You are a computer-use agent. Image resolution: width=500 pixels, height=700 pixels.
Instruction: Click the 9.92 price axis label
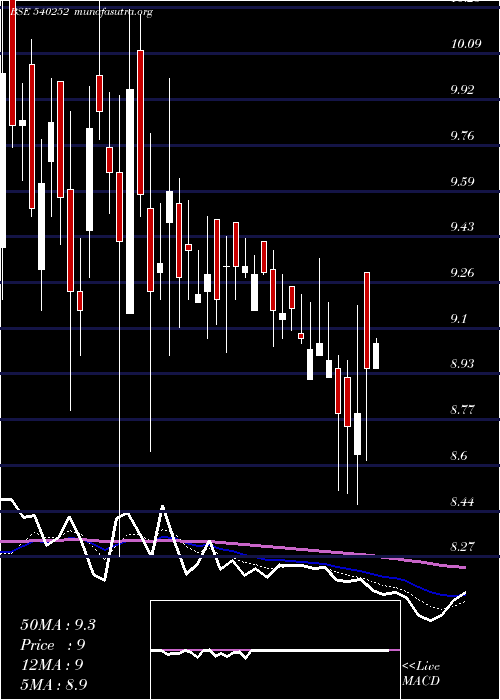[462, 90]
